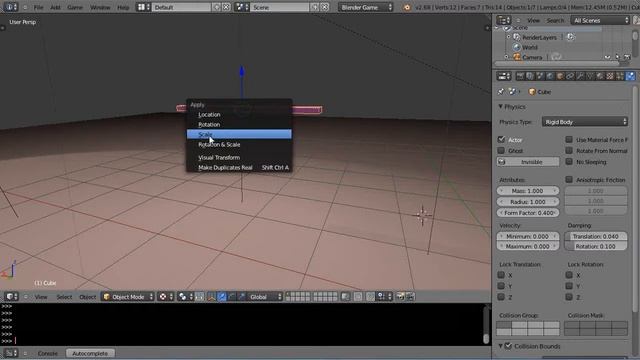Open the console editor type selector
Screen dimensions: 640x360
pos(11,353)
